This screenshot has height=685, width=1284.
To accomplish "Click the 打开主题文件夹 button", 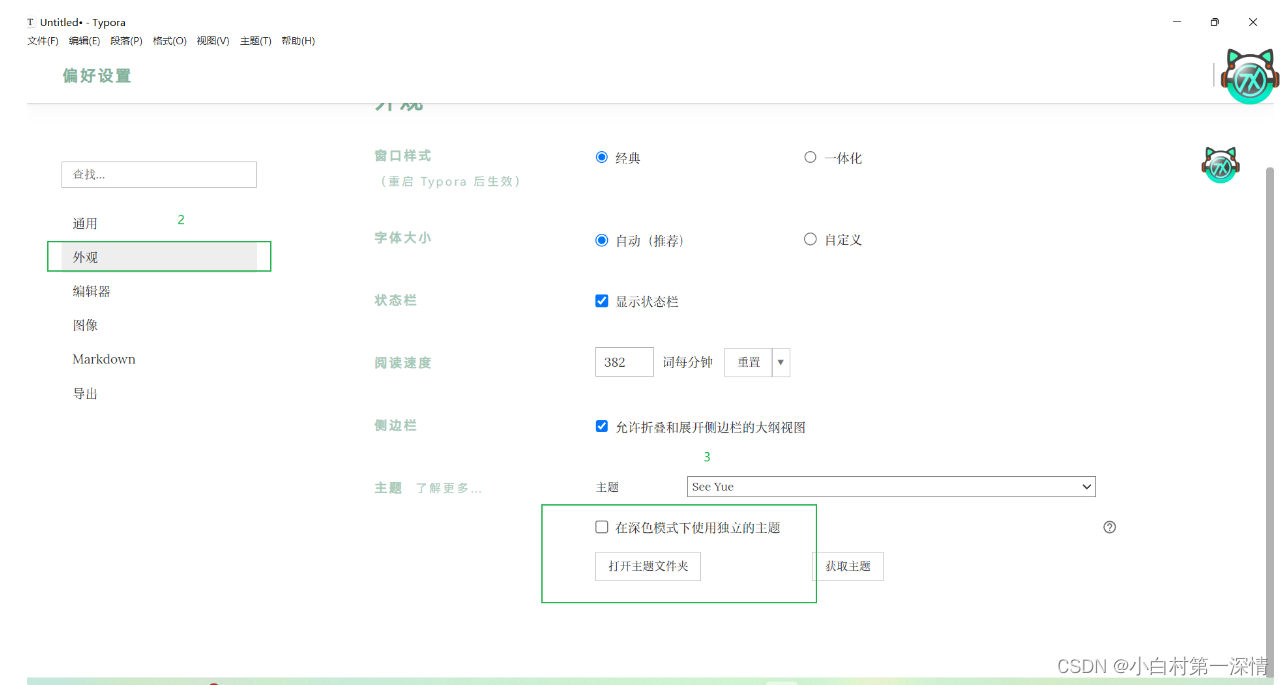I will pyautogui.click(x=648, y=566).
